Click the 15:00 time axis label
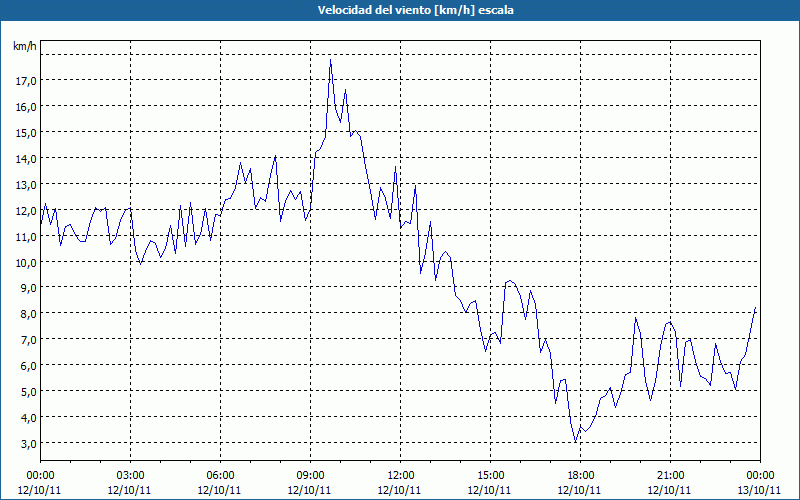 (490, 476)
